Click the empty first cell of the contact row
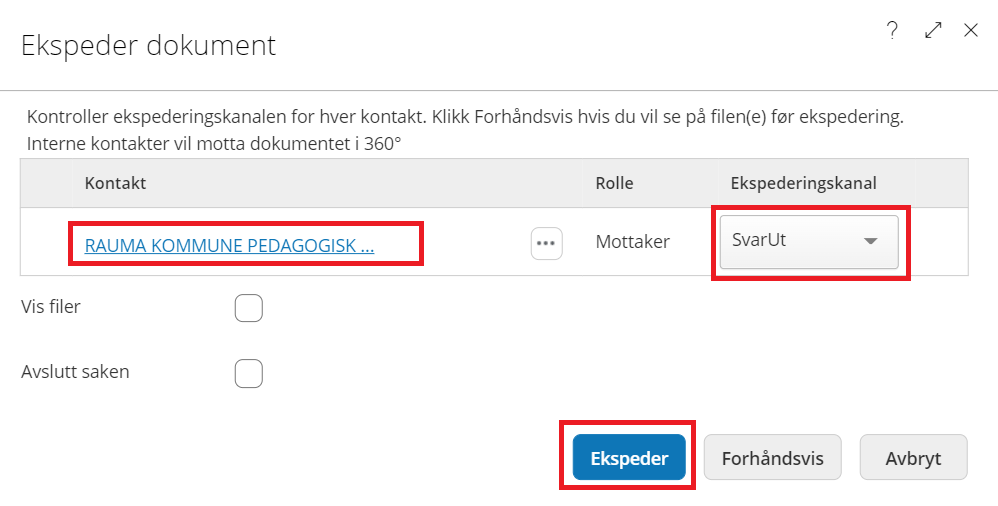The width and height of the screenshot is (998, 506). pos(46,242)
